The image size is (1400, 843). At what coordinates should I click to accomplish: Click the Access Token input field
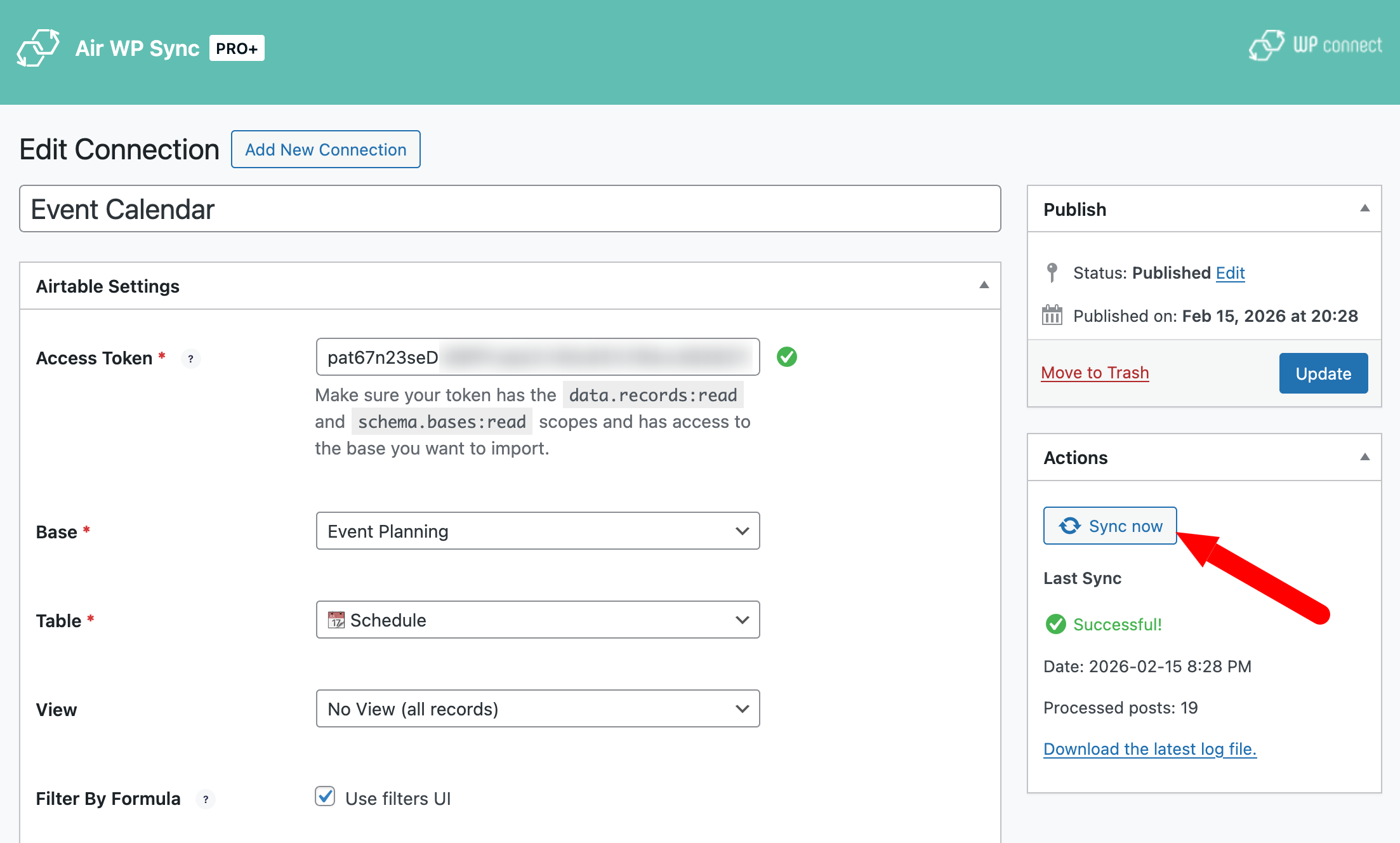click(x=538, y=357)
